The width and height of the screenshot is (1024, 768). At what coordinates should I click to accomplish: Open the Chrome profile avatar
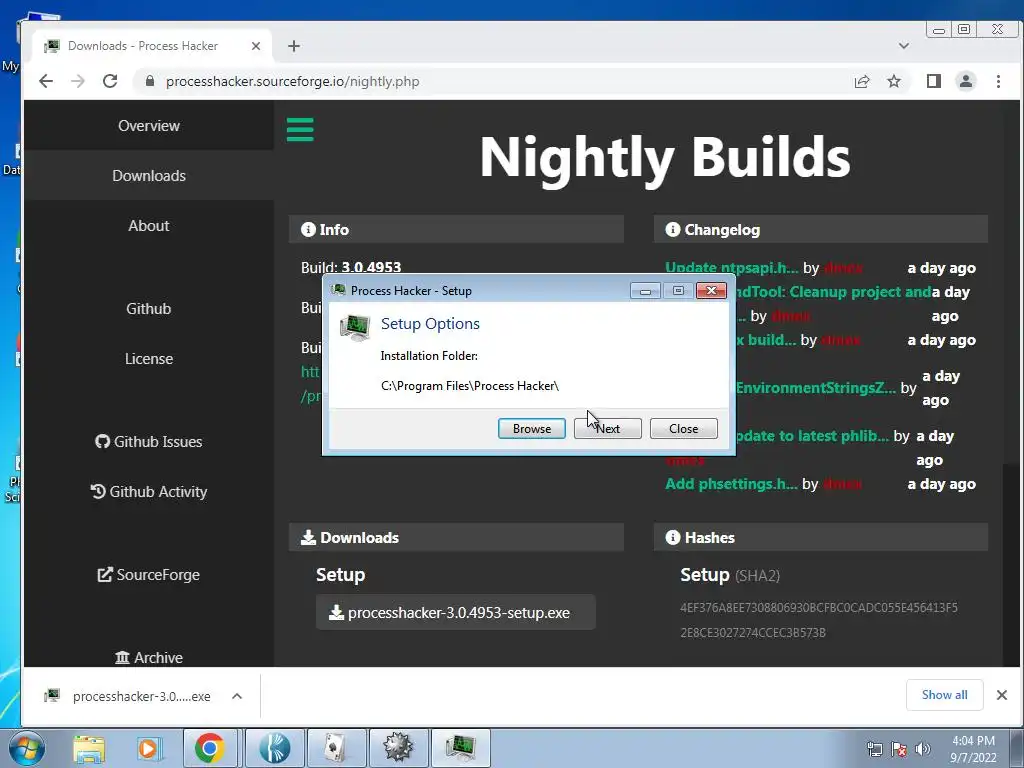(x=965, y=81)
